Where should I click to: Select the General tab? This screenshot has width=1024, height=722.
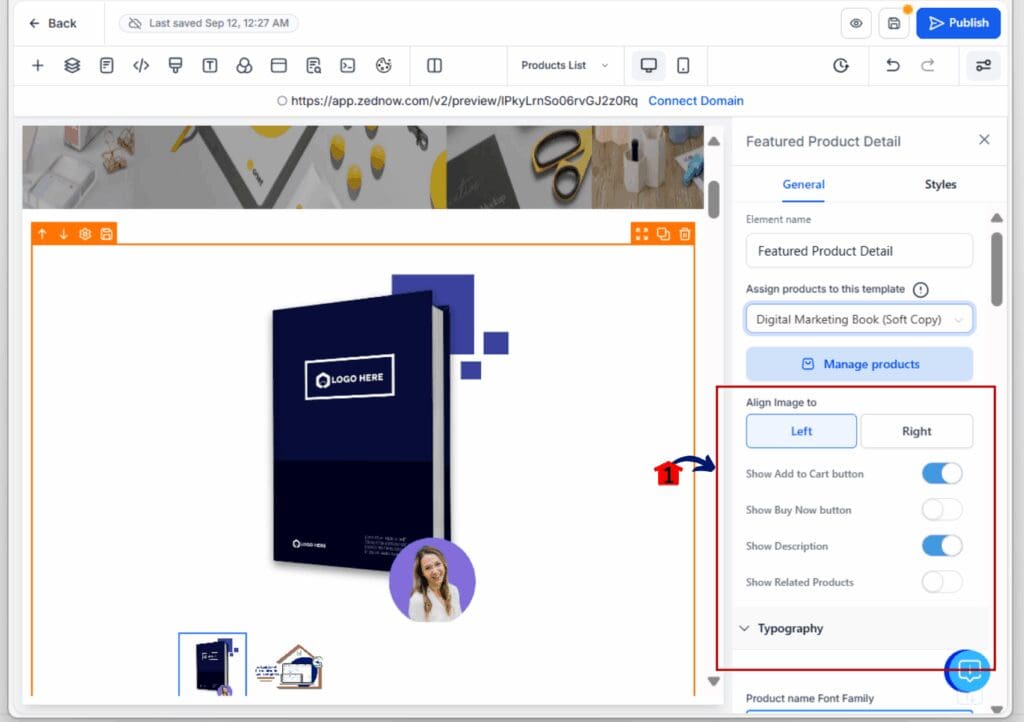click(803, 185)
